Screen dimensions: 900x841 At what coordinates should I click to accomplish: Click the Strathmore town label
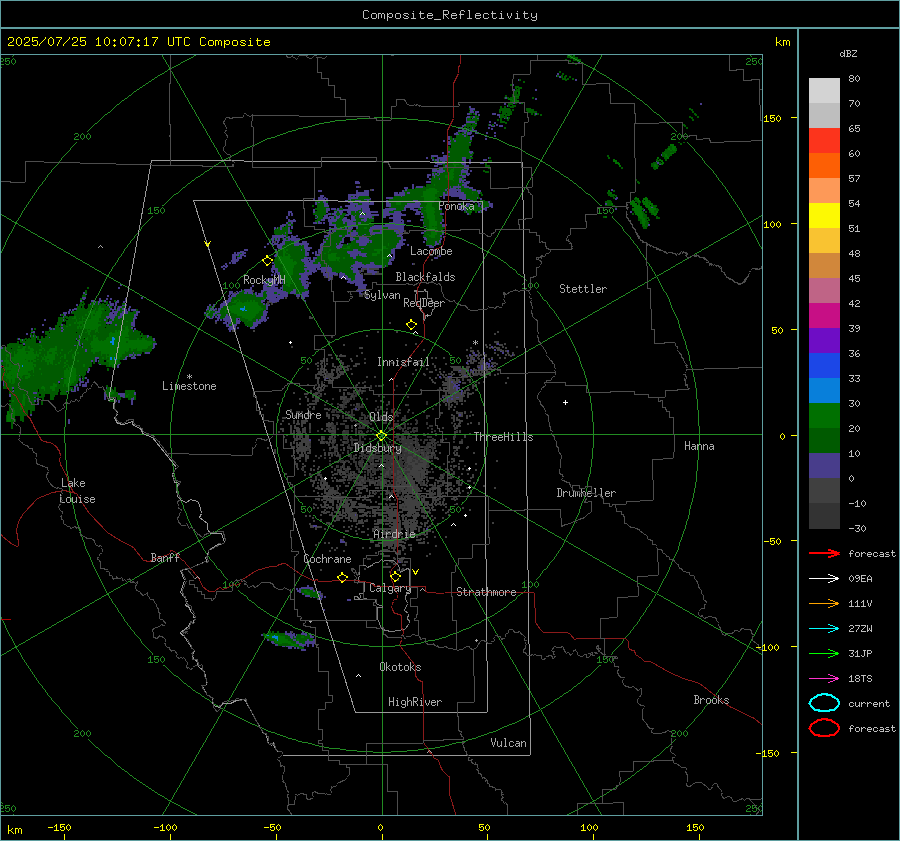click(x=486, y=592)
